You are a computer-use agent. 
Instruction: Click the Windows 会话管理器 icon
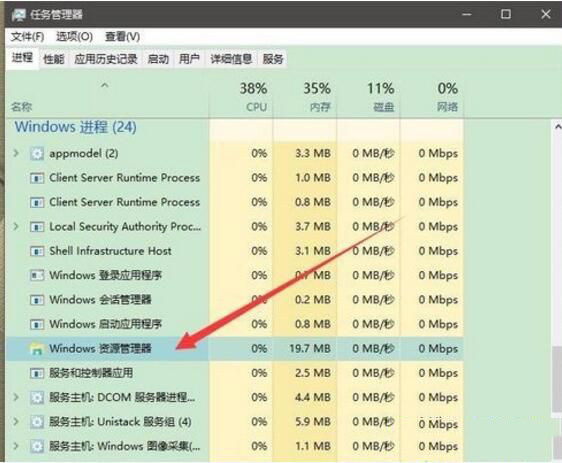(x=37, y=300)
